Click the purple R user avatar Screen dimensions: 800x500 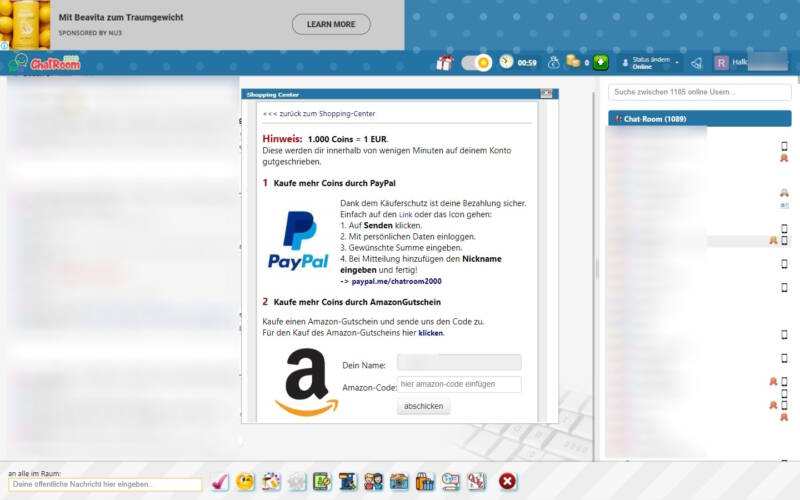[x=721, y=63]
